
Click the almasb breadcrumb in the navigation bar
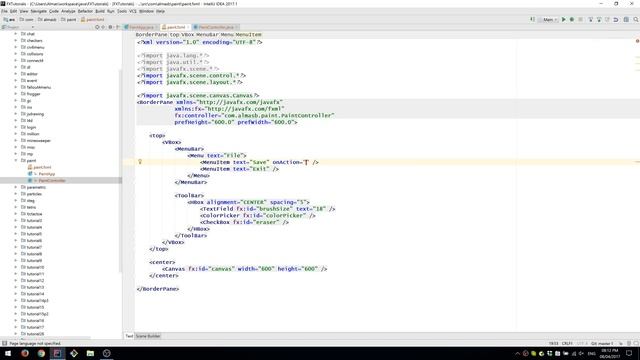click(x=47, y=20)
